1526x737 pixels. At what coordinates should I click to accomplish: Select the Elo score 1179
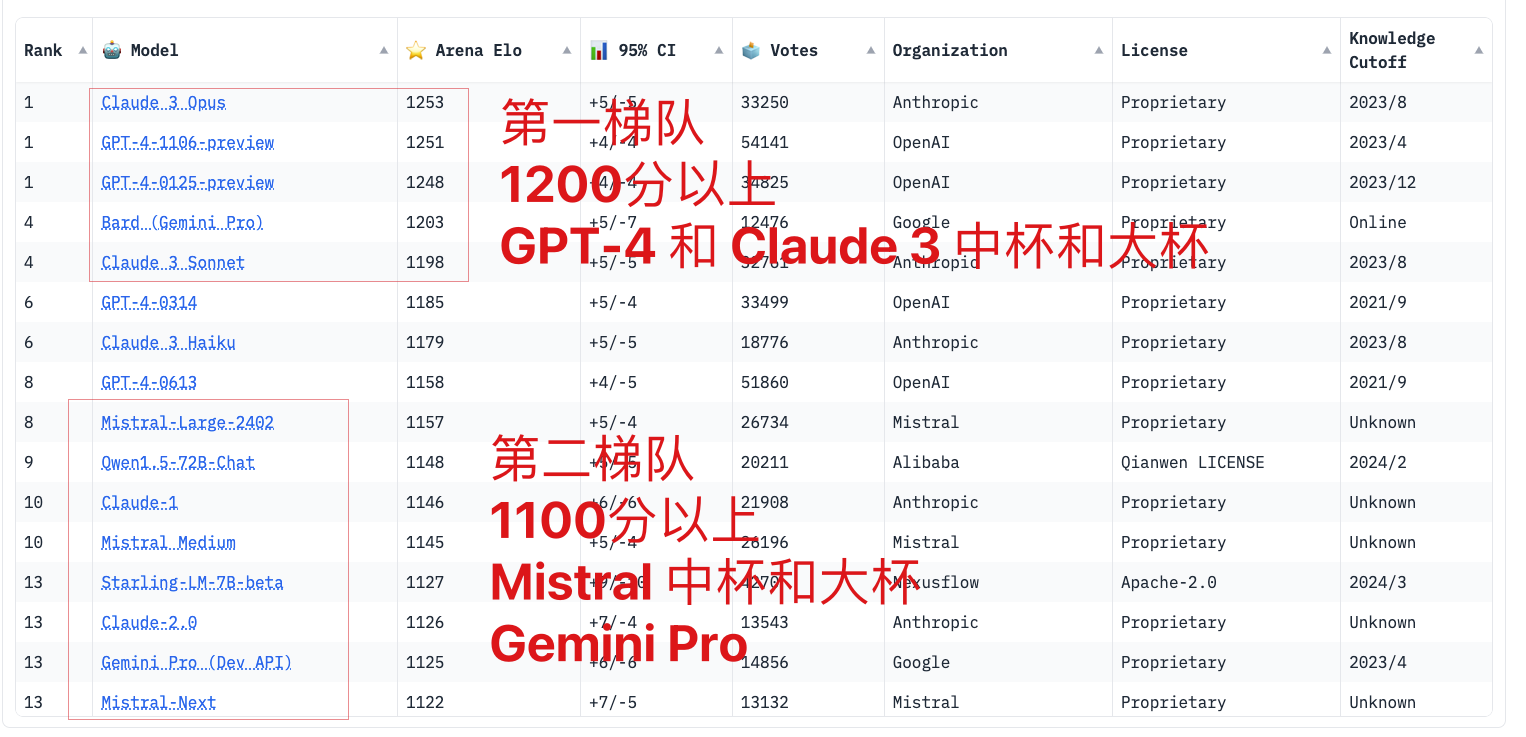pyautogui.click(x=425, y=342)
